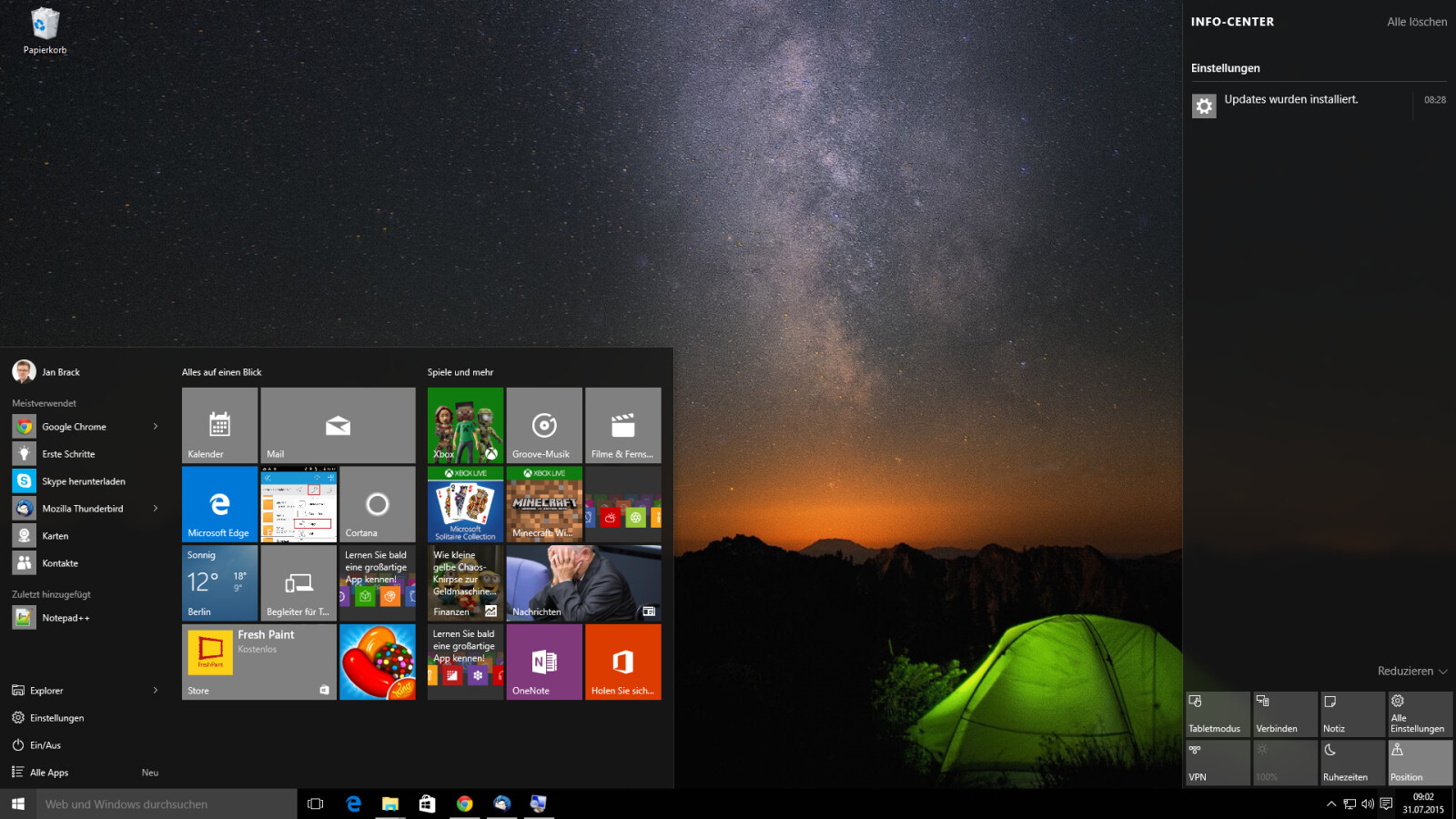
Task: Clear all notifications with Alle löschen
Action: [1417, 22]
